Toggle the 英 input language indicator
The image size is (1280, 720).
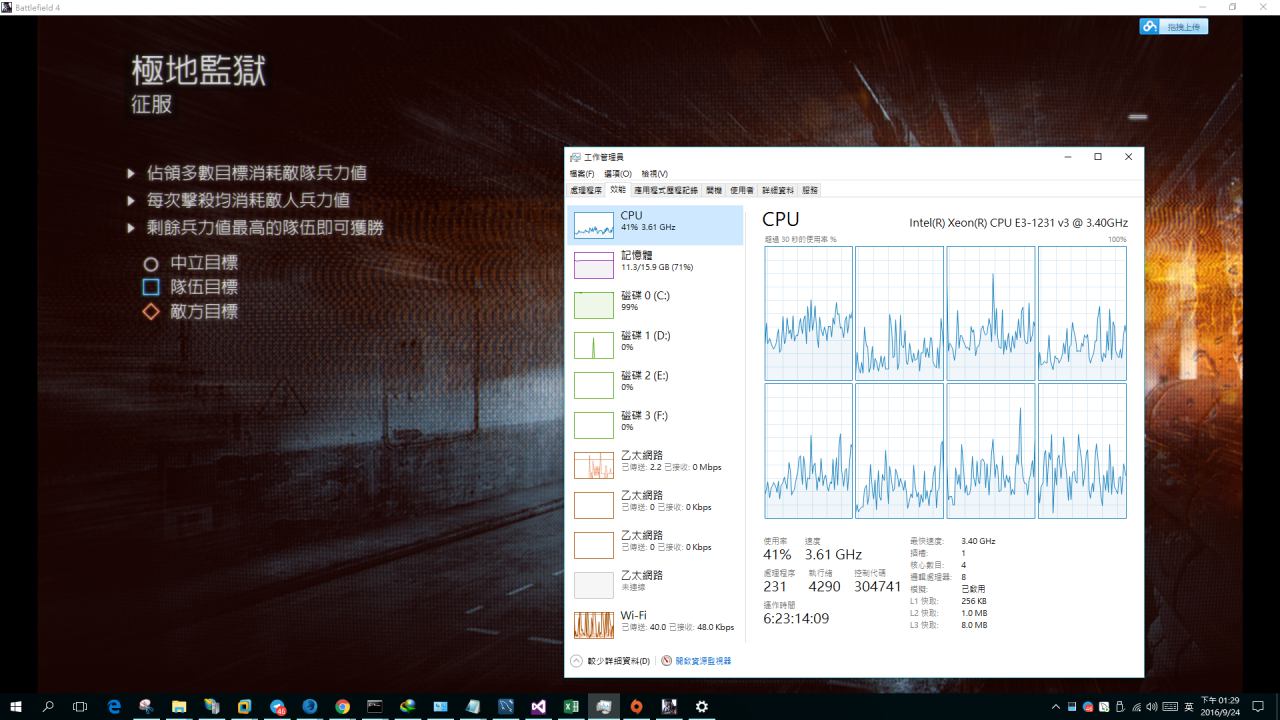1189,707
